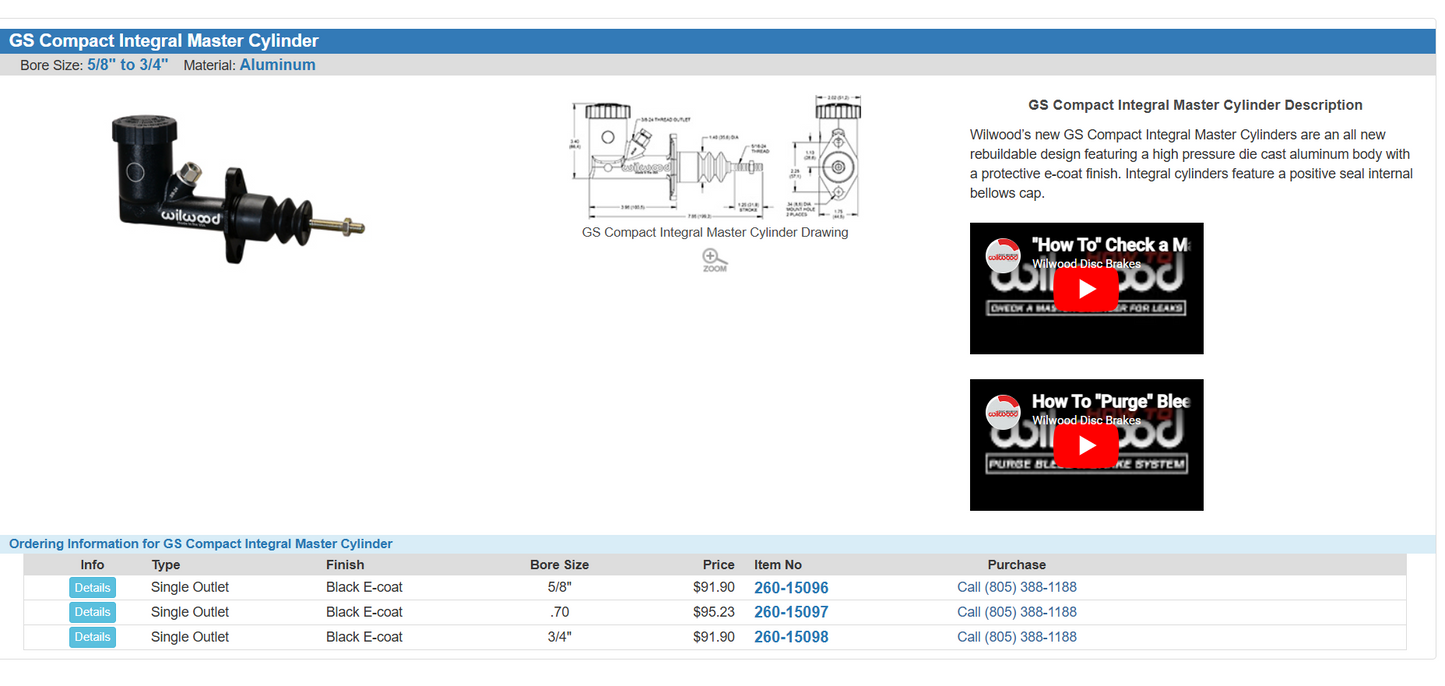Click the zoom magnifier icon under drawing
The width and height of the screenshot is (1445, 686).
click(715, 260)
